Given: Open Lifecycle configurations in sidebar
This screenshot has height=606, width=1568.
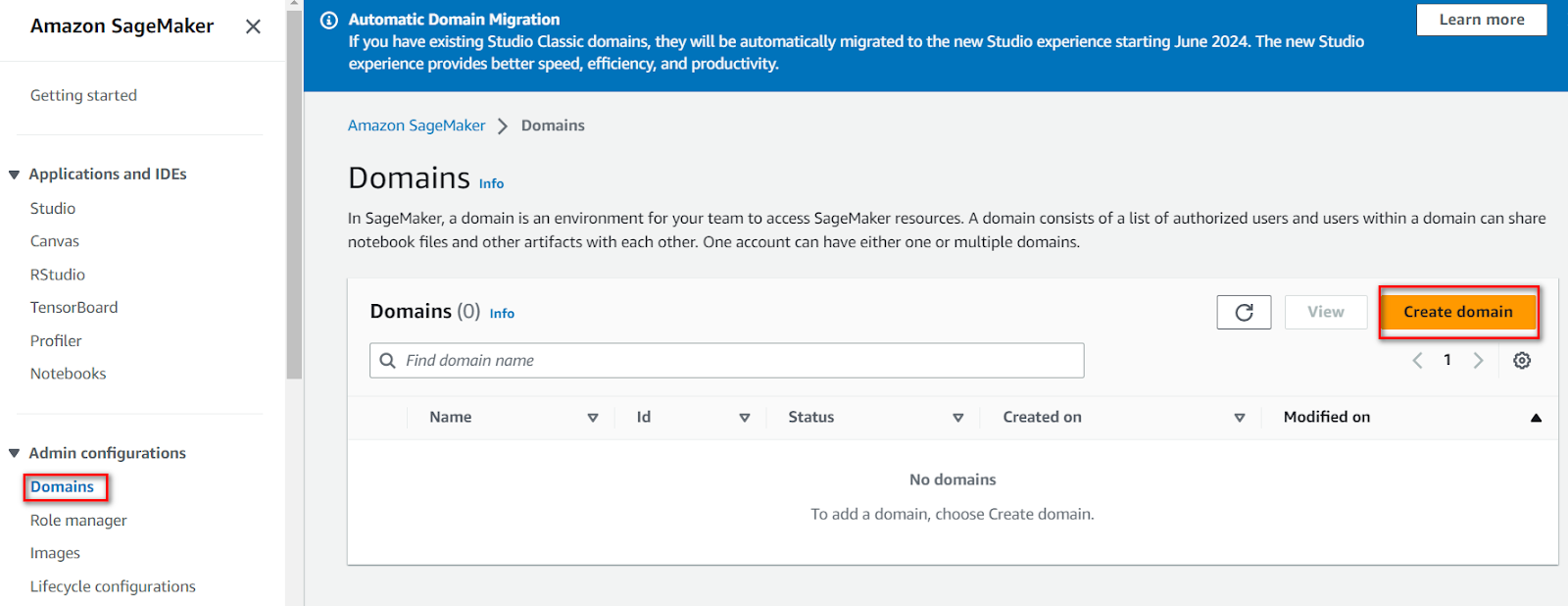Looking at the screenshot, I should tap(113, 586).
